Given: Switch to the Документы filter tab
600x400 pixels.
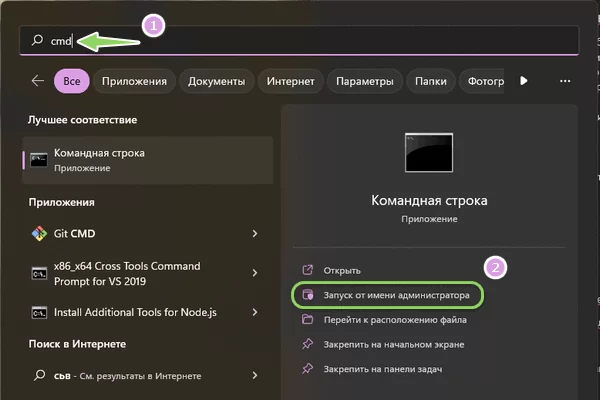Looking at the screenshot, I should pos(216,81).
